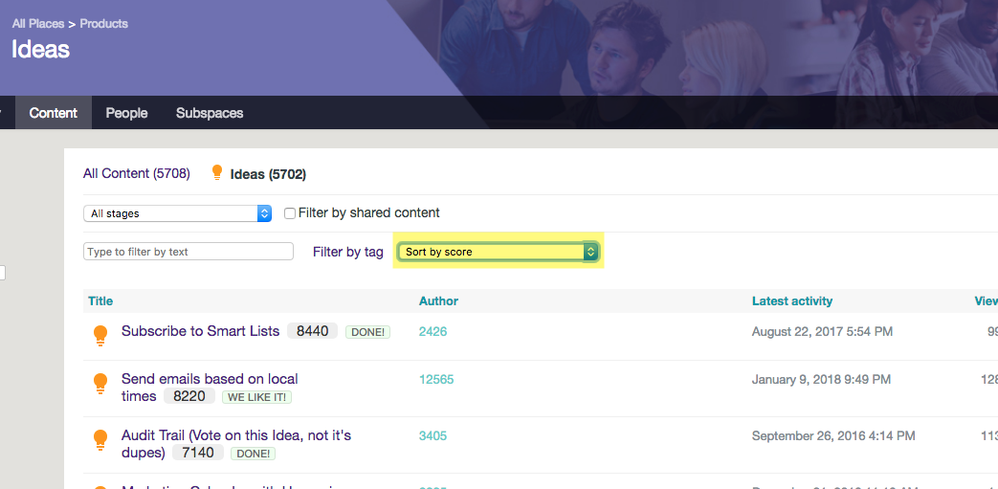Click lightbulb icon beside Send emails based on local times
Image resolution: width=998 pixels, height=489 pixels.
(101, 383)
